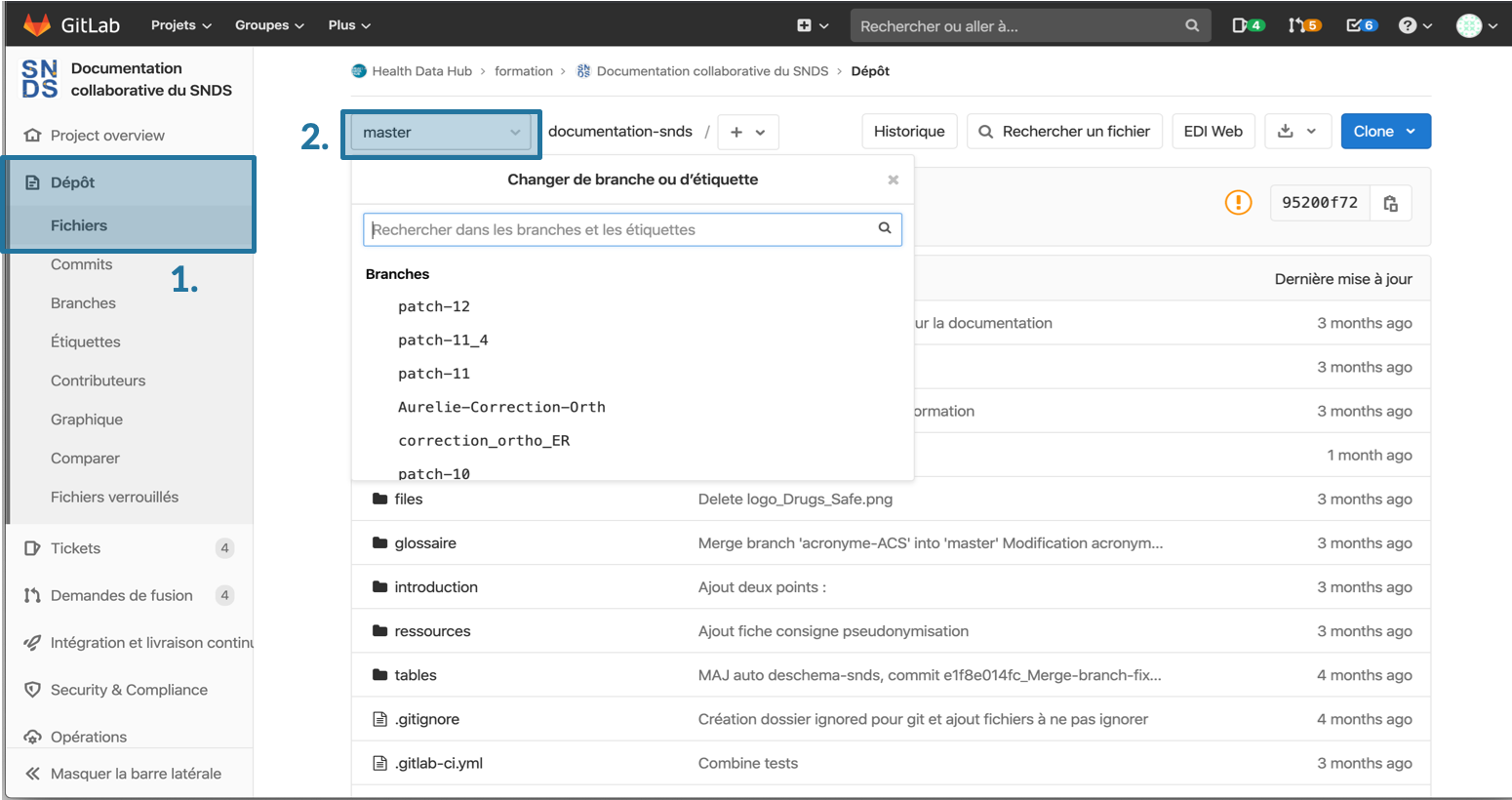1512x800 pixels.
Task: Focus the branch search input field
Action: pos(622,229)
